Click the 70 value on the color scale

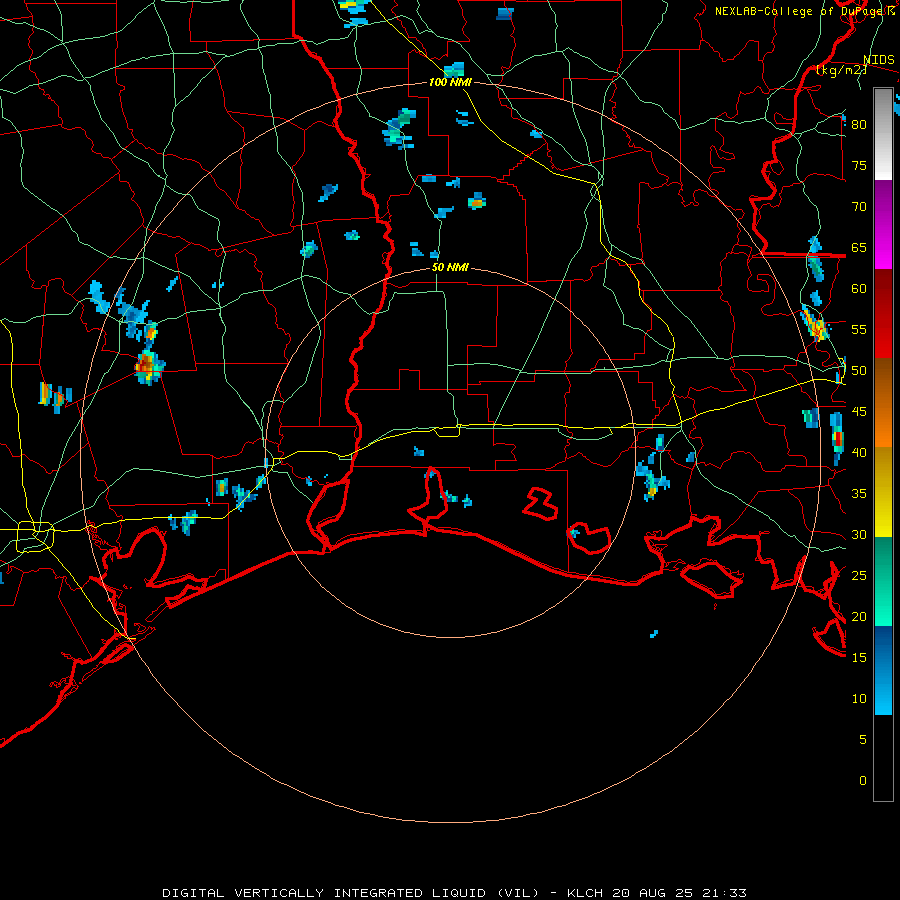859,207
